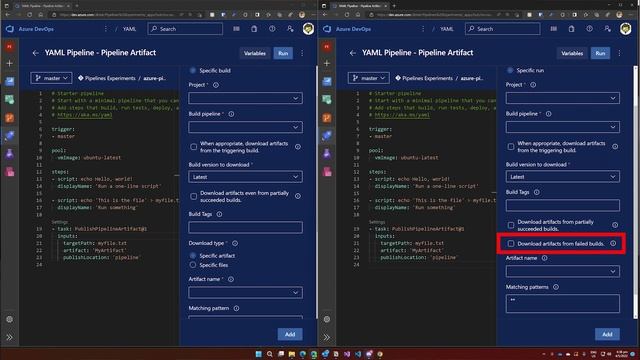The image size is (640, 360).
Task: Go back using arrow in right window pipeline header
Action: [x=353, y=53]
